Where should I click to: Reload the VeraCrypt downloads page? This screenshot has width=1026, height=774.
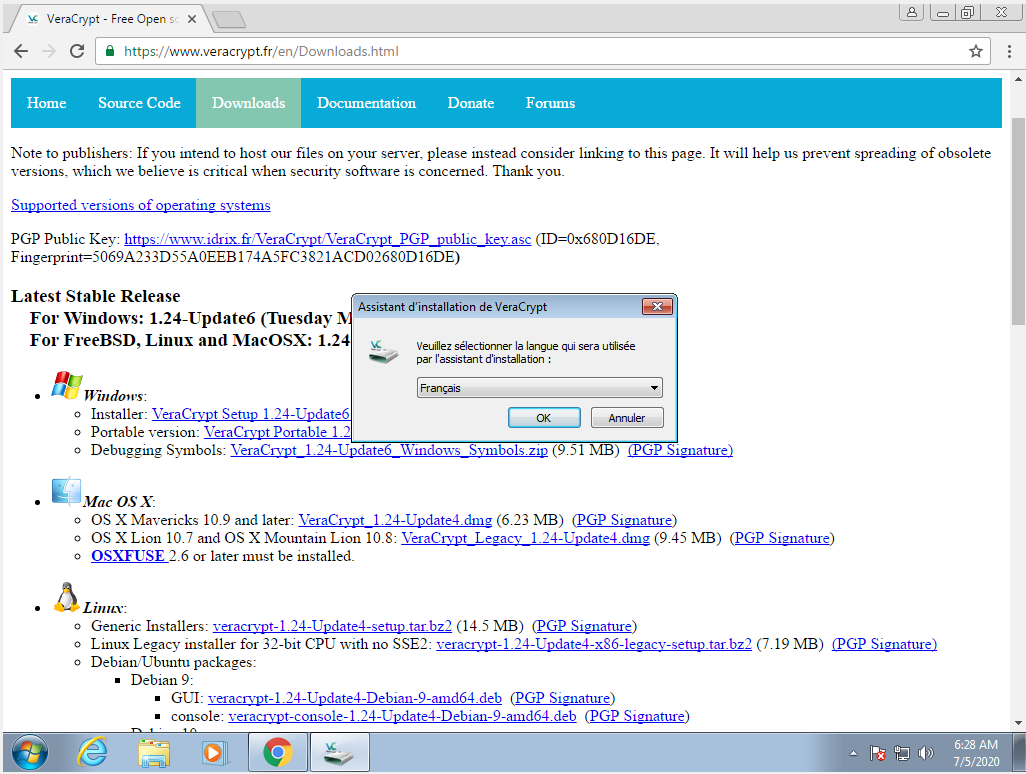point(77,51)
